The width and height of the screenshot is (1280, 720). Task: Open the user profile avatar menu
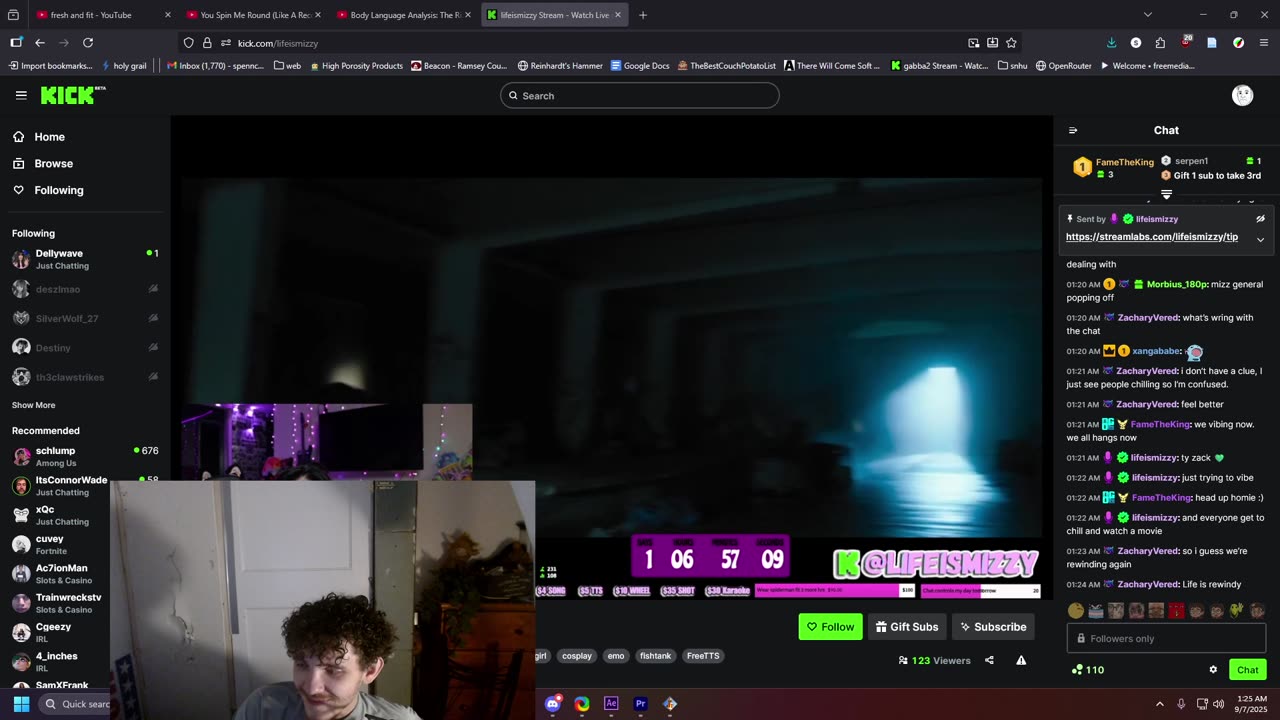pyautogui.click(x=1243, y=95)
